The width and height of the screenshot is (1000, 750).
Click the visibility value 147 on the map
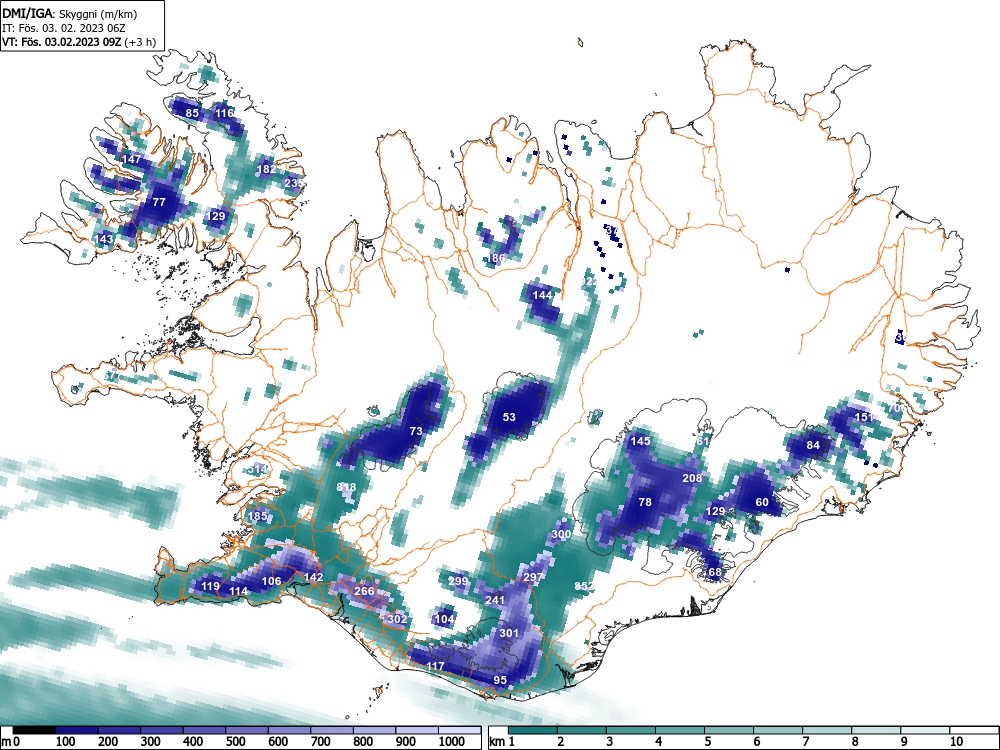click(x=131, y=159)
